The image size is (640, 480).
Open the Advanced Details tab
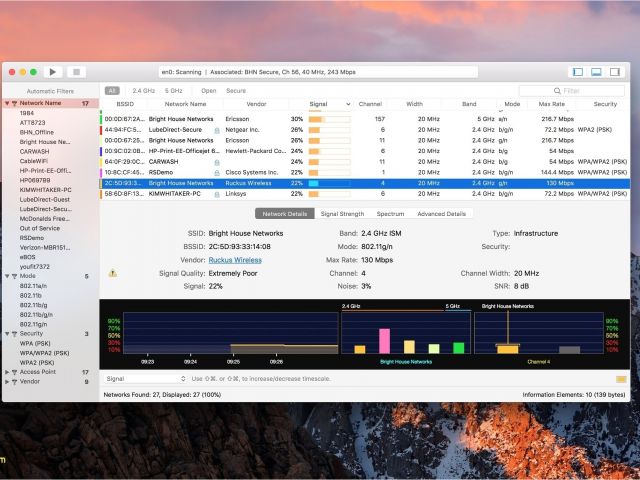click(441, 213)
